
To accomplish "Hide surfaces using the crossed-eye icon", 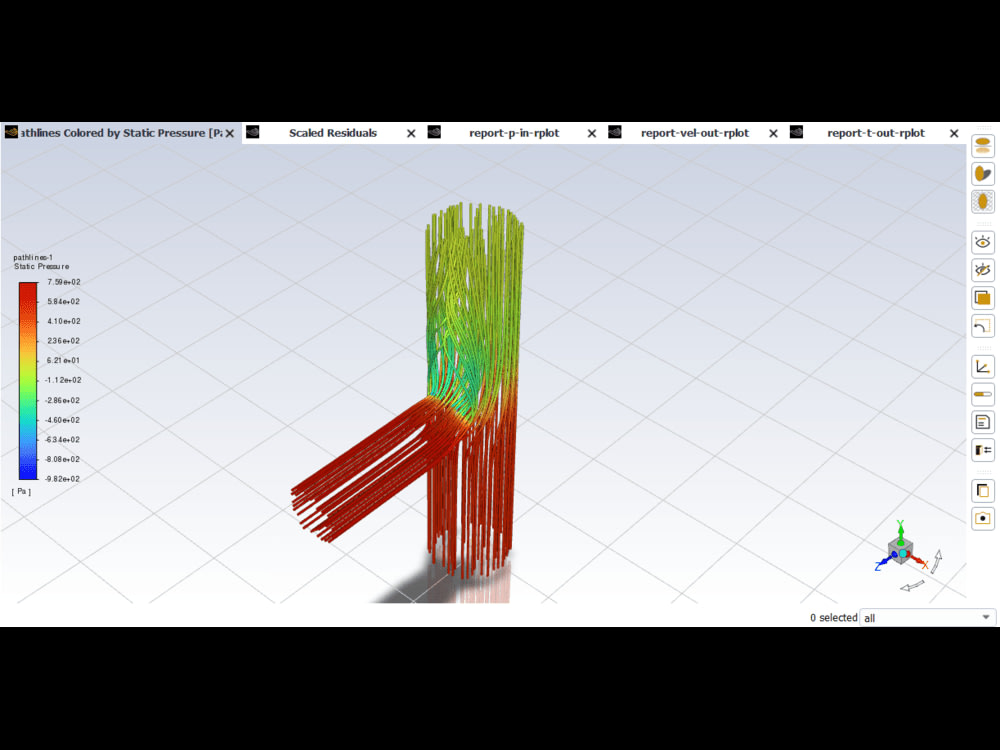I will (x=982, y=269).
